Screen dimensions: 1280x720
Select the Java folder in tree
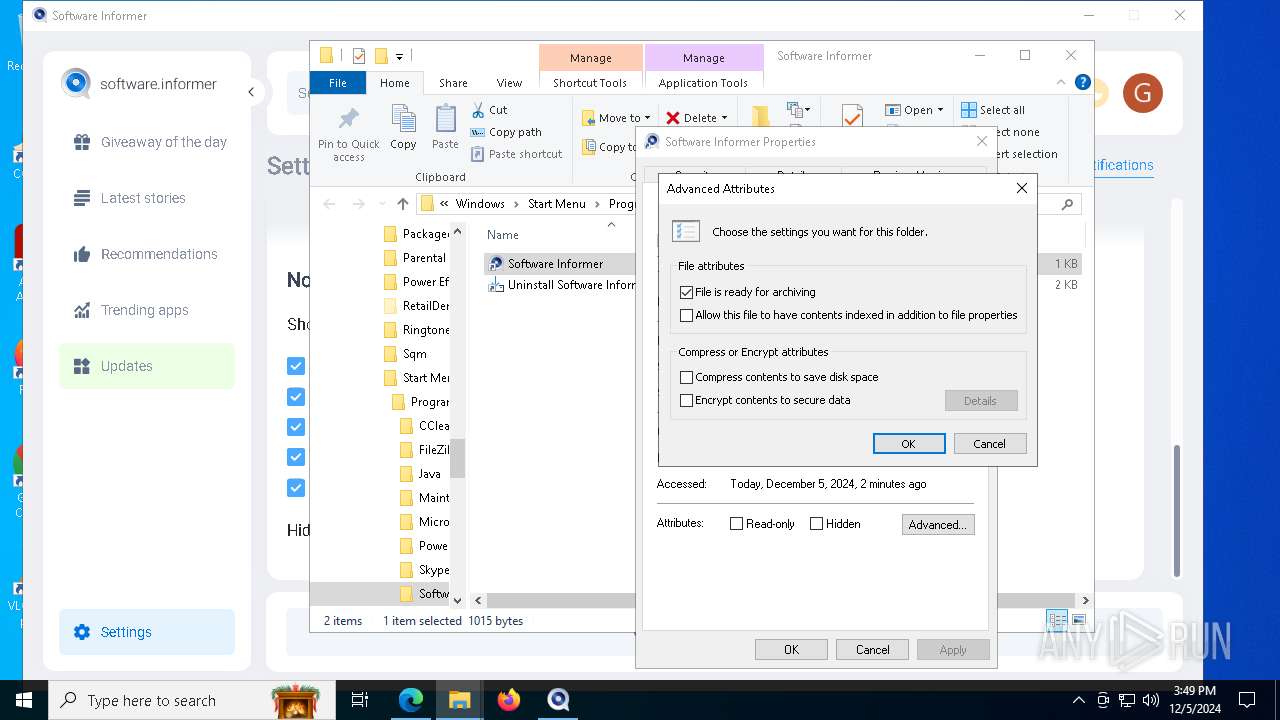pos(421,474)
